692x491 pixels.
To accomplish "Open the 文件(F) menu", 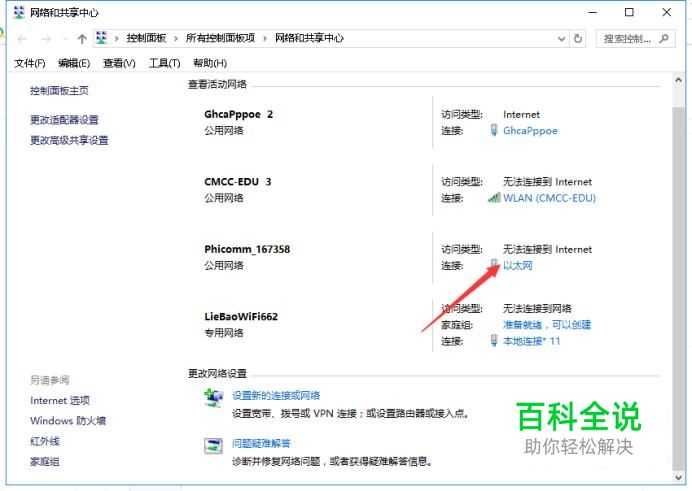I will click(30, 63).
